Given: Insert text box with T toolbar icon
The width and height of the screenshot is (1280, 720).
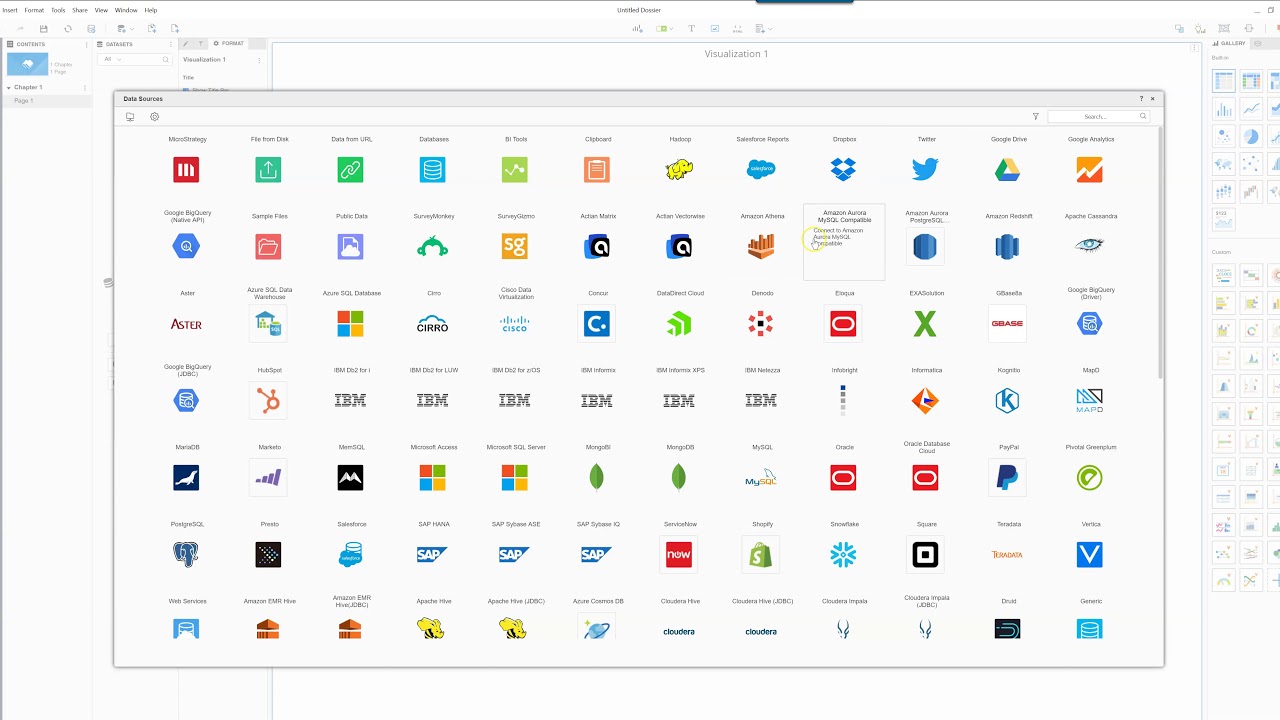Looking at the screenshot, I should [691, 29].
